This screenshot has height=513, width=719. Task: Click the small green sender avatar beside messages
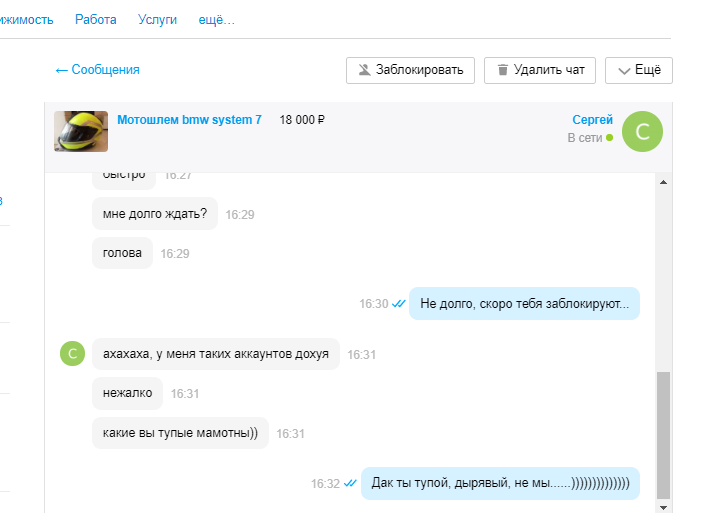pos(72,354)
